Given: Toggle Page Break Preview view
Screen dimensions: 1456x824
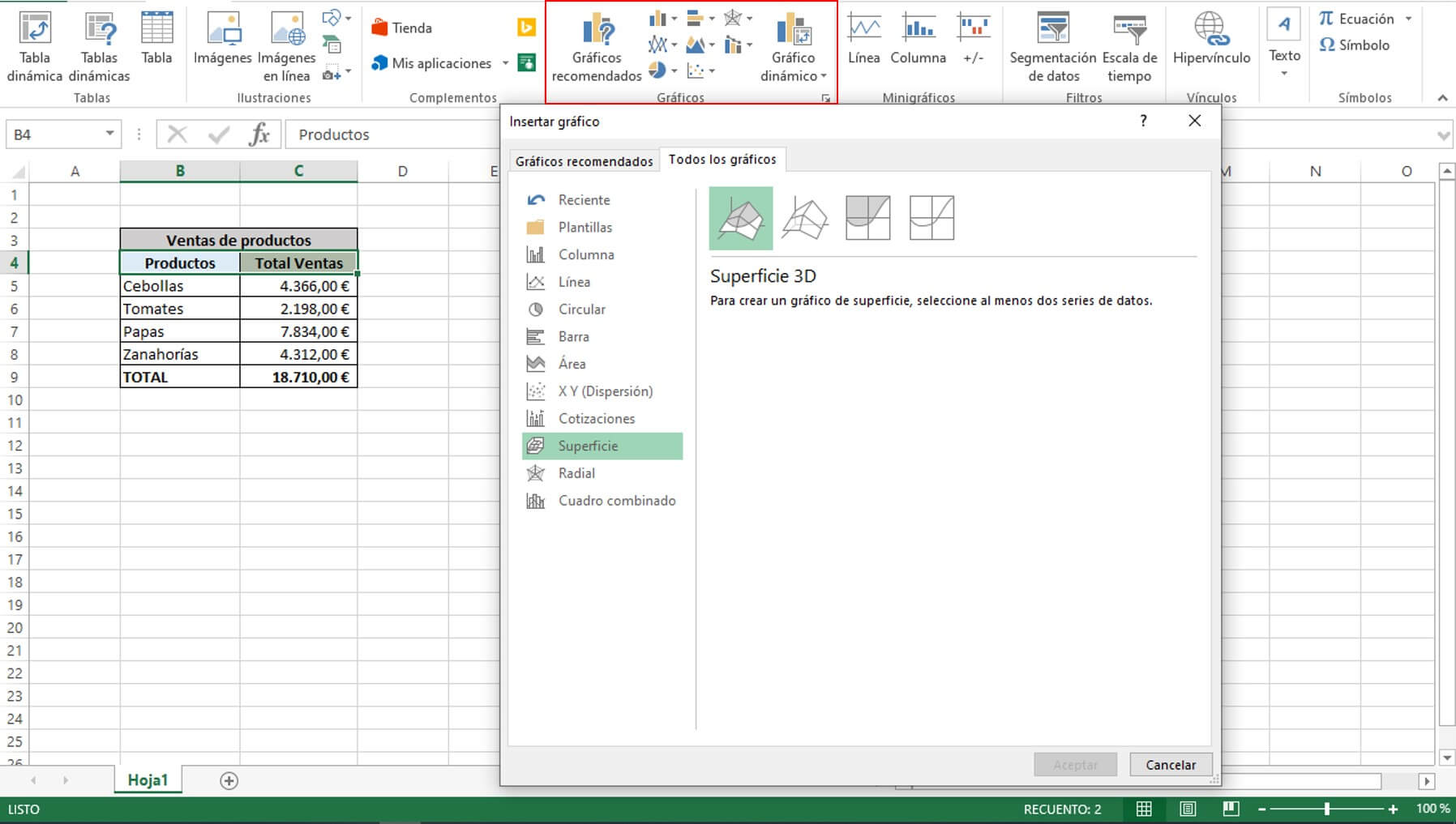Looking at the screenshot, I should [1231, 809].
